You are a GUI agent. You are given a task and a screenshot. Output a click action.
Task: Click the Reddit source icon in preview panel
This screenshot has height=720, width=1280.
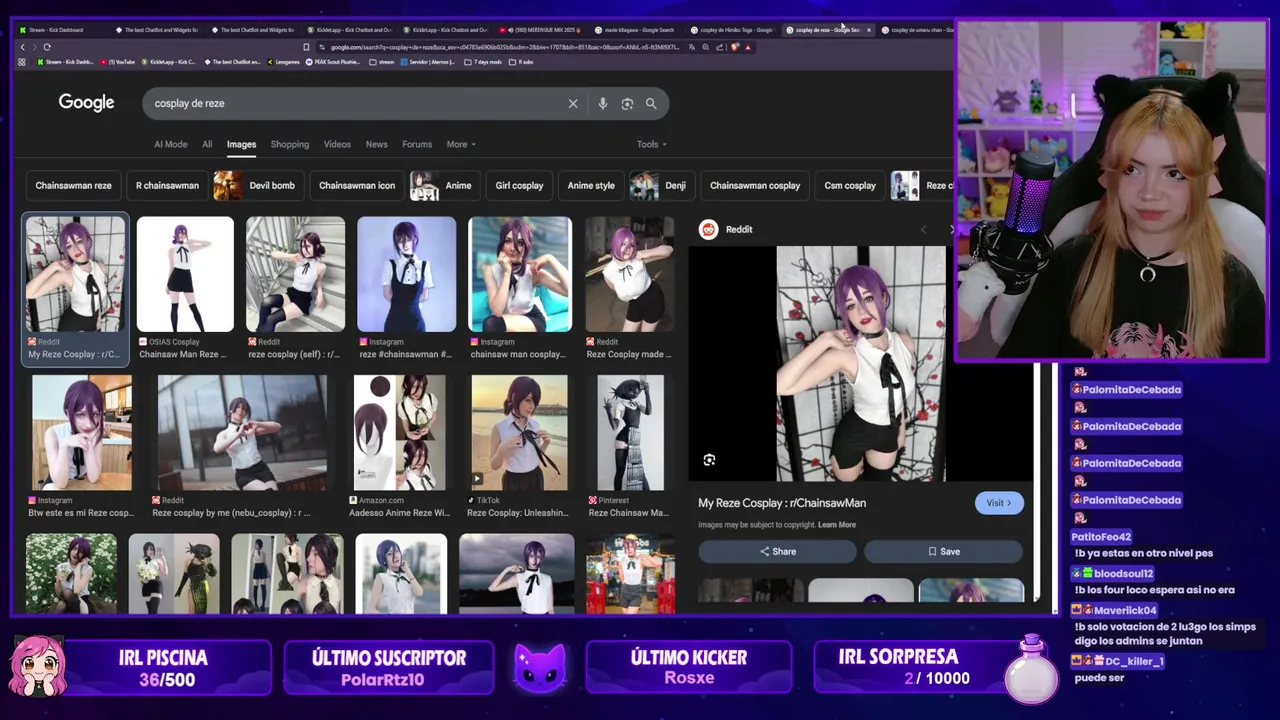708,229
